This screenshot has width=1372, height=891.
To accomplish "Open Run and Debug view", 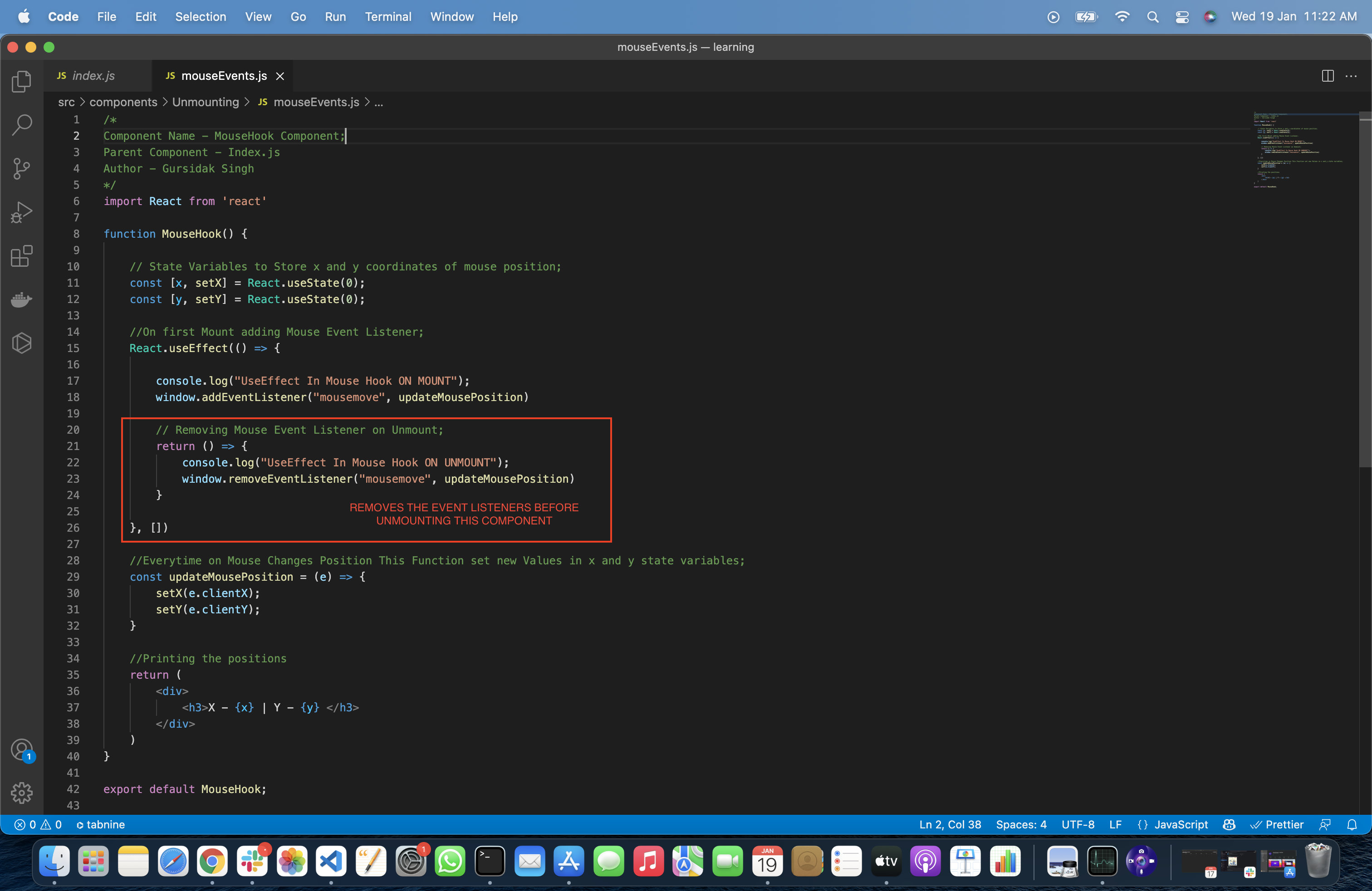I will tap(21, 212).
